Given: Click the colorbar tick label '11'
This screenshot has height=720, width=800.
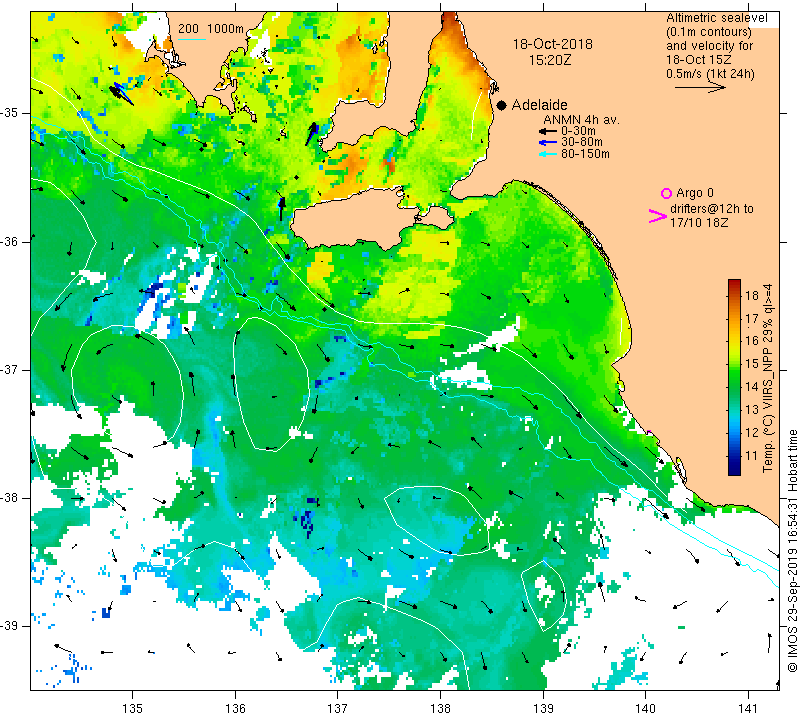Looking at the screenshot, I should pos(752,456).
